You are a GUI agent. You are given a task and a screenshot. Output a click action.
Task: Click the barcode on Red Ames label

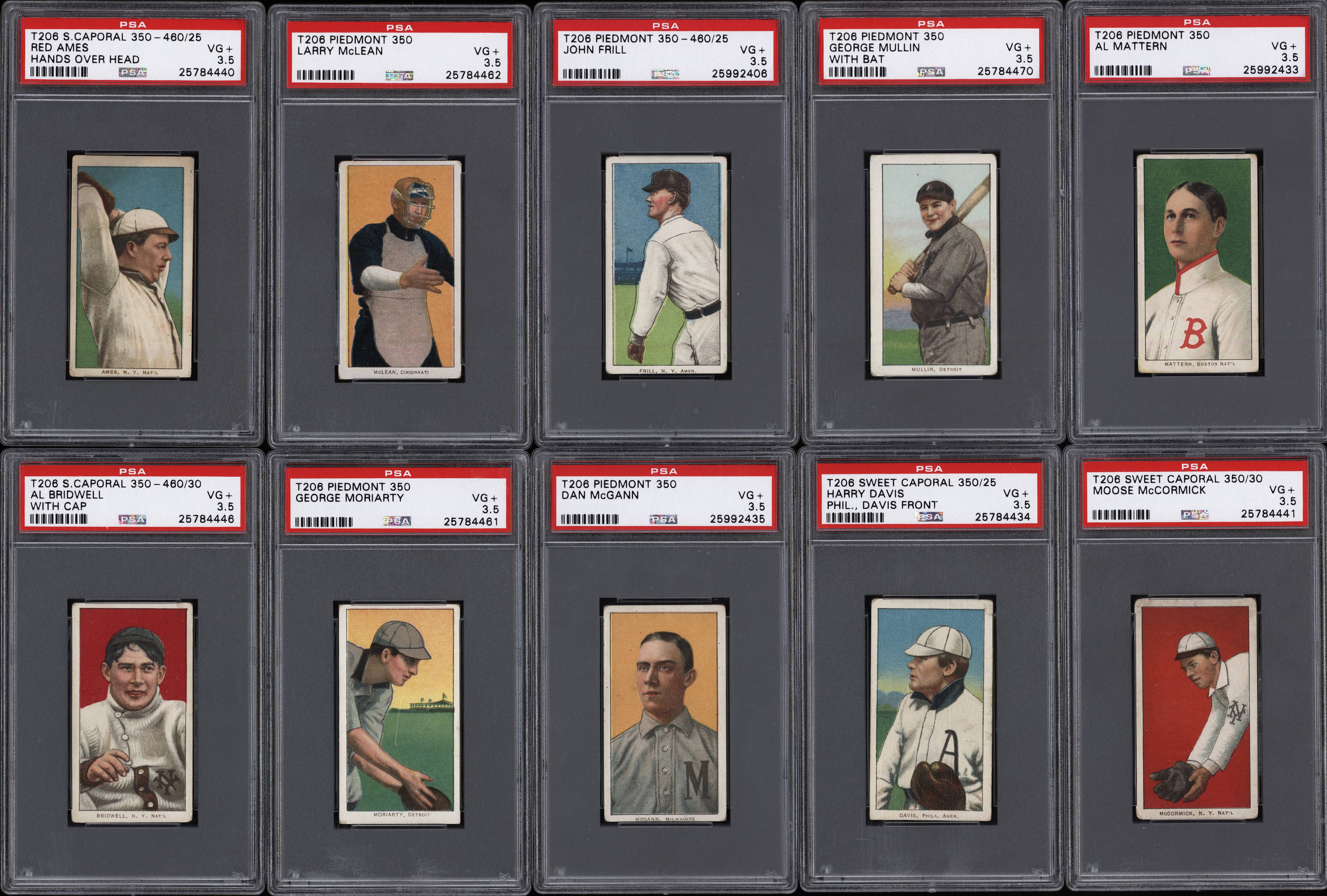coord(59,73)
